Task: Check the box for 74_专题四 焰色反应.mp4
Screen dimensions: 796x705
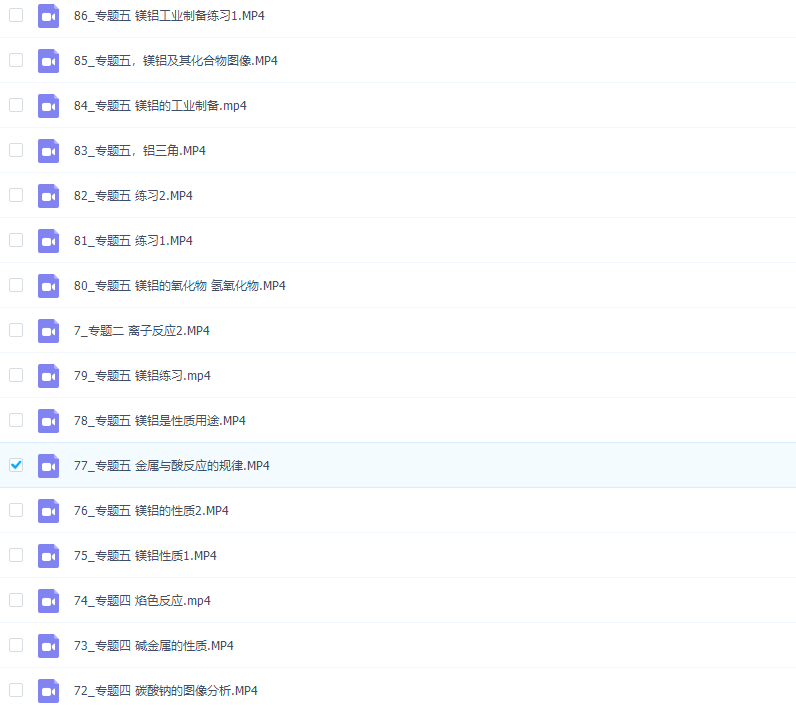Action: point(16,600)
